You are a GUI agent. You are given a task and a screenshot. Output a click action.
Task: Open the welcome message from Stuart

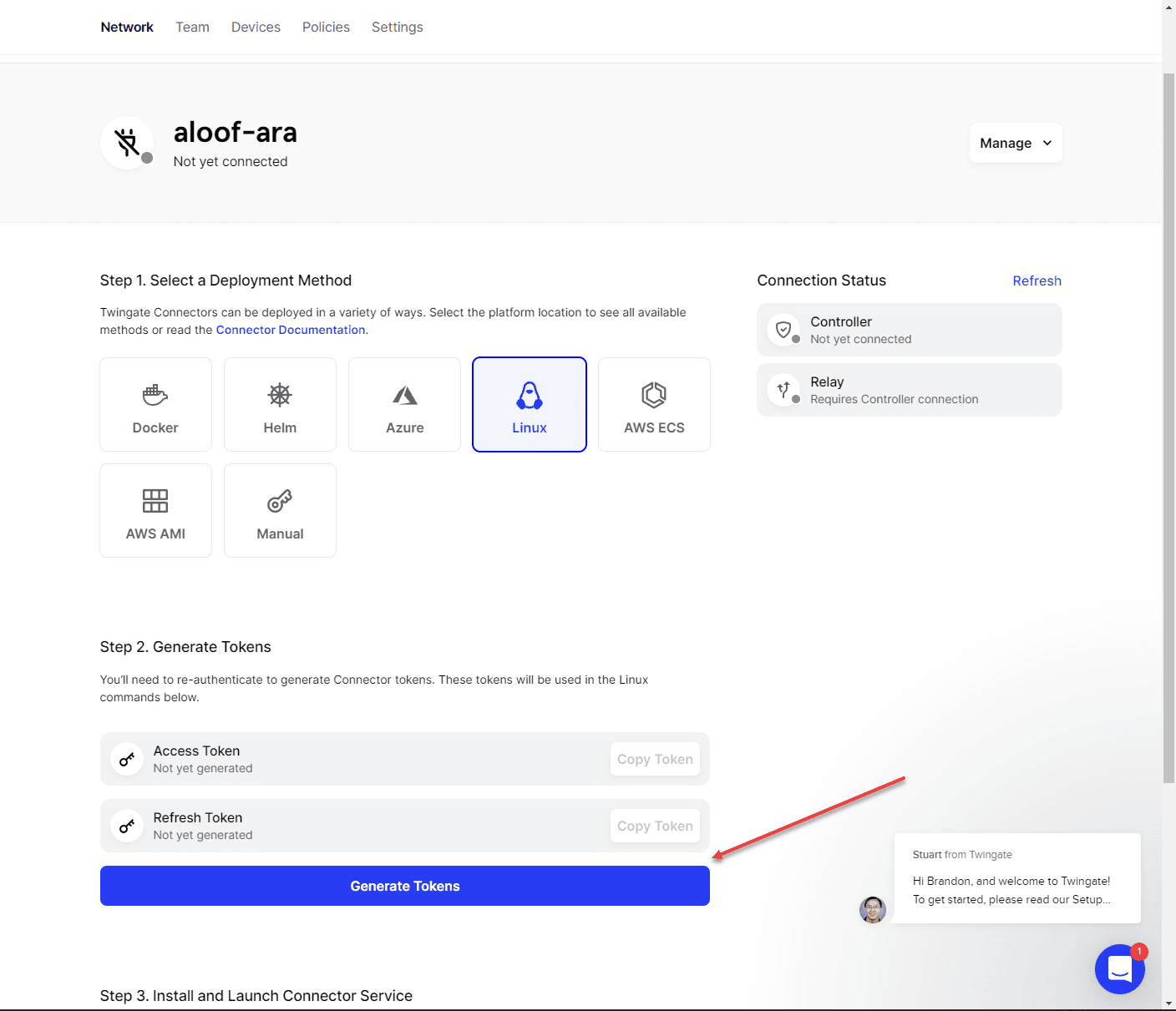click(x=1017, y=878)
